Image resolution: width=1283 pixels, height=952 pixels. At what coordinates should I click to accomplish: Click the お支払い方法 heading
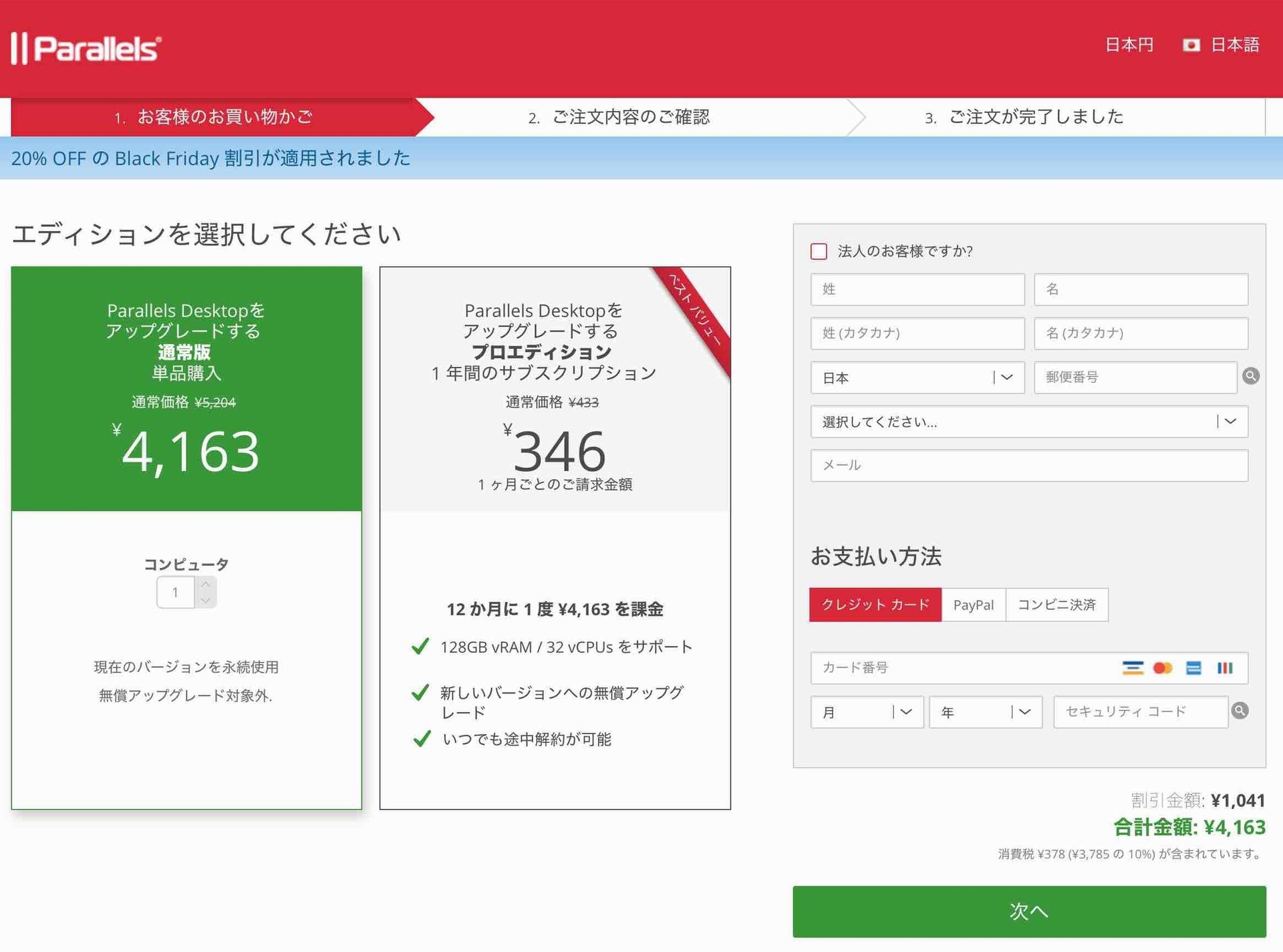click(876, 557)
